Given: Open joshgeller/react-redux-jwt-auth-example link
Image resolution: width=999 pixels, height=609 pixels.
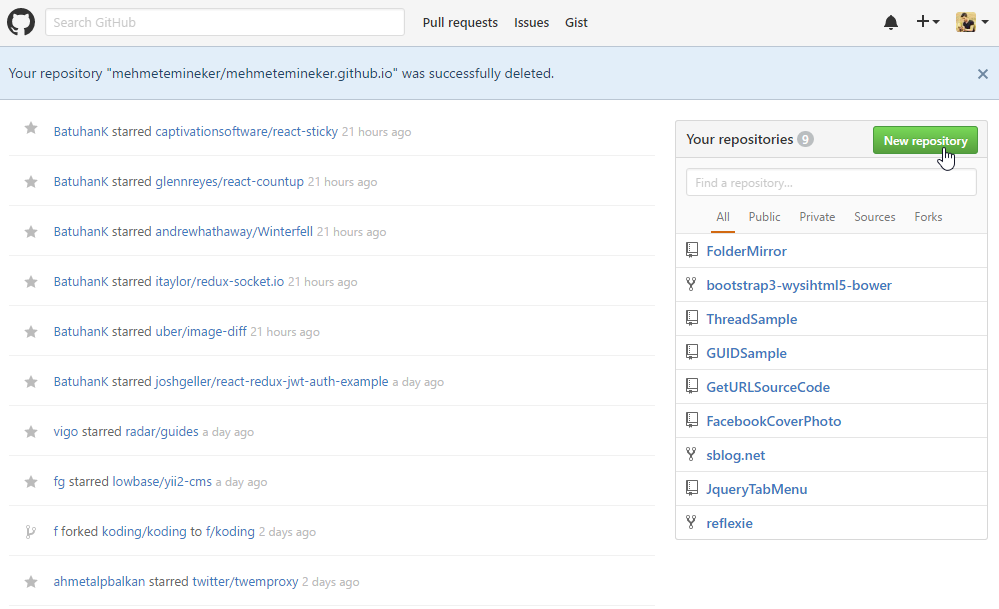Looking at the screenshot, I should click(271, 382).
